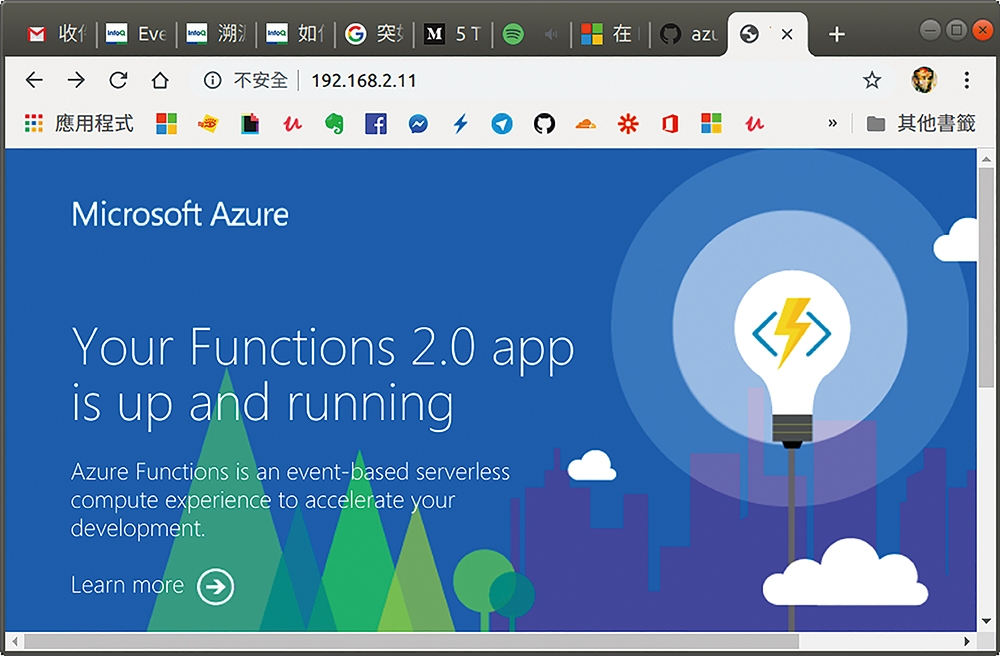Click the horizontal scrollbar right arrow
Image resolution: width=1000 pixels, height=656 pixels.
point(967,641)
